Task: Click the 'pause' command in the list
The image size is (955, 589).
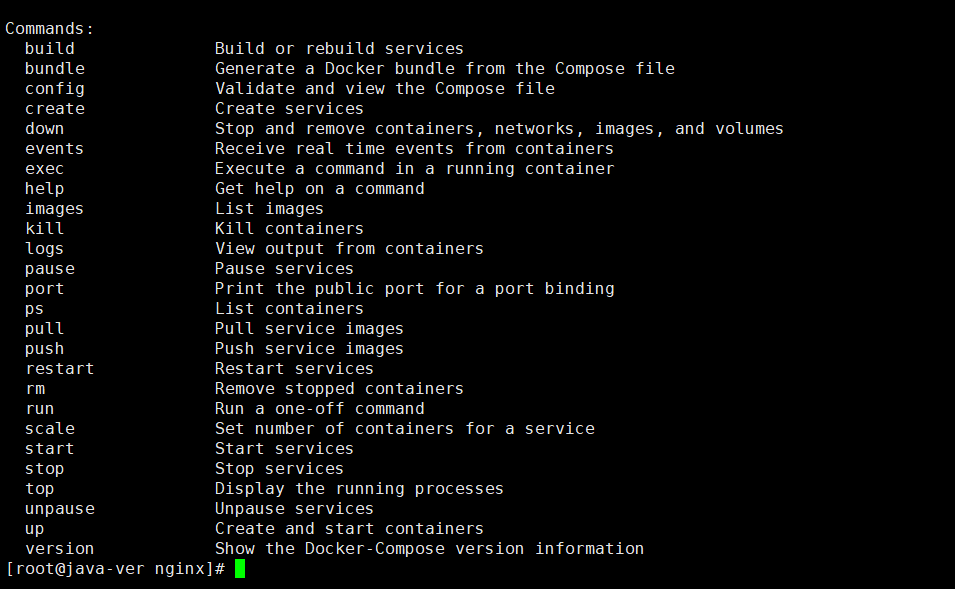Action: (x=49, y=268)
